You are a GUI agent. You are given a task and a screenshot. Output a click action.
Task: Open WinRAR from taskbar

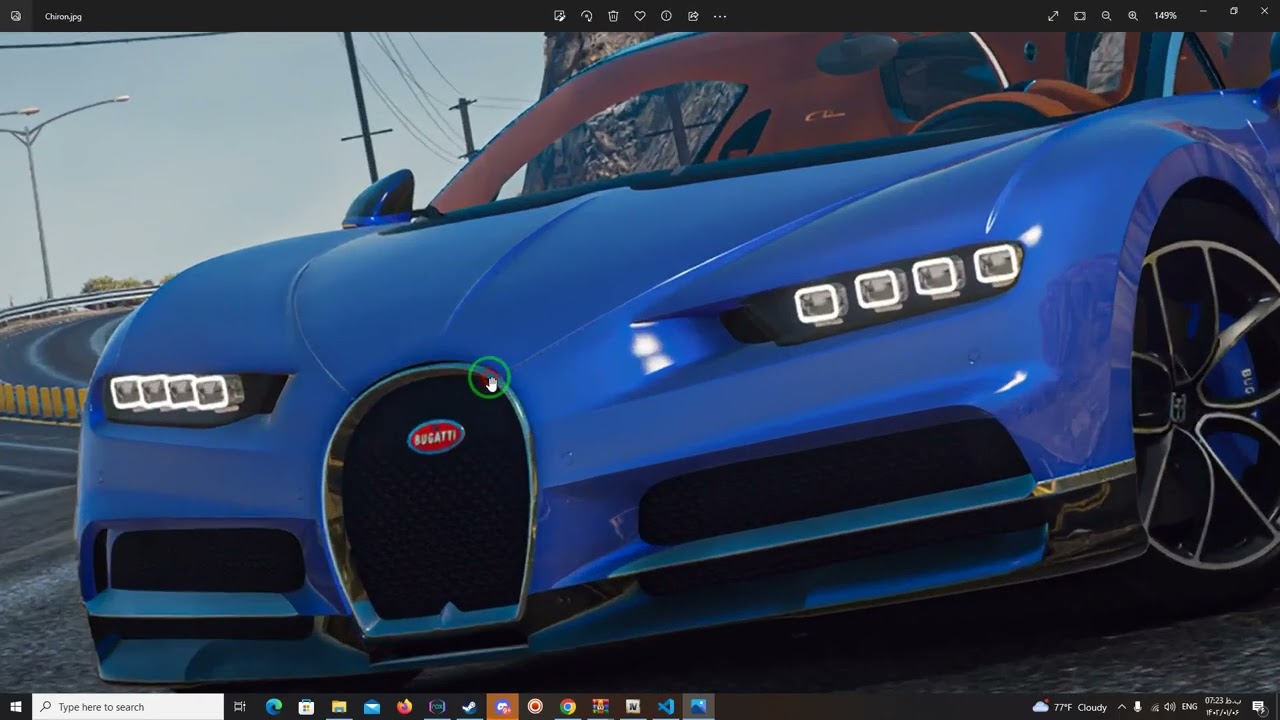click(x=600, y=707)
